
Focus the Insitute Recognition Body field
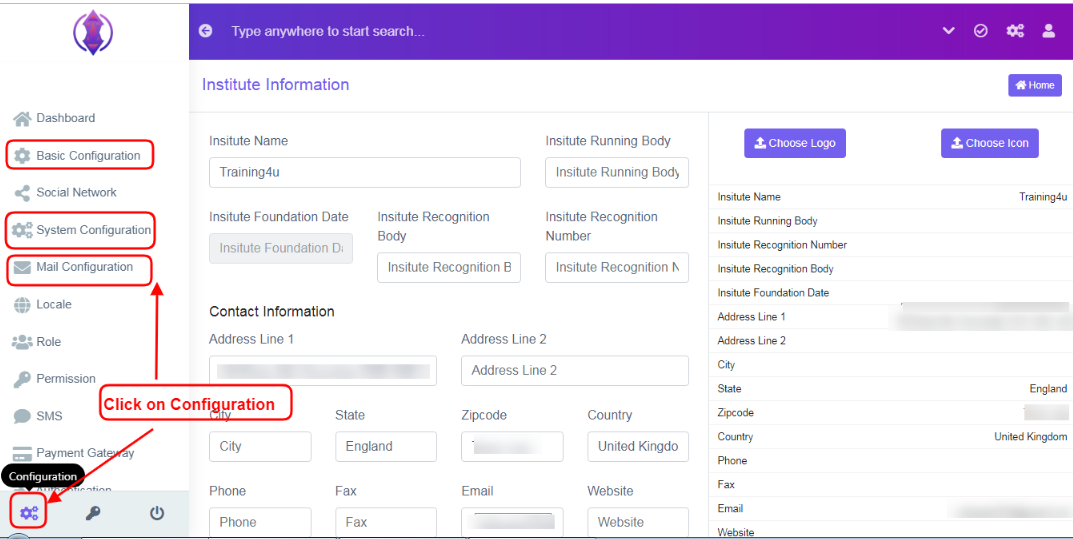[449, 267]
